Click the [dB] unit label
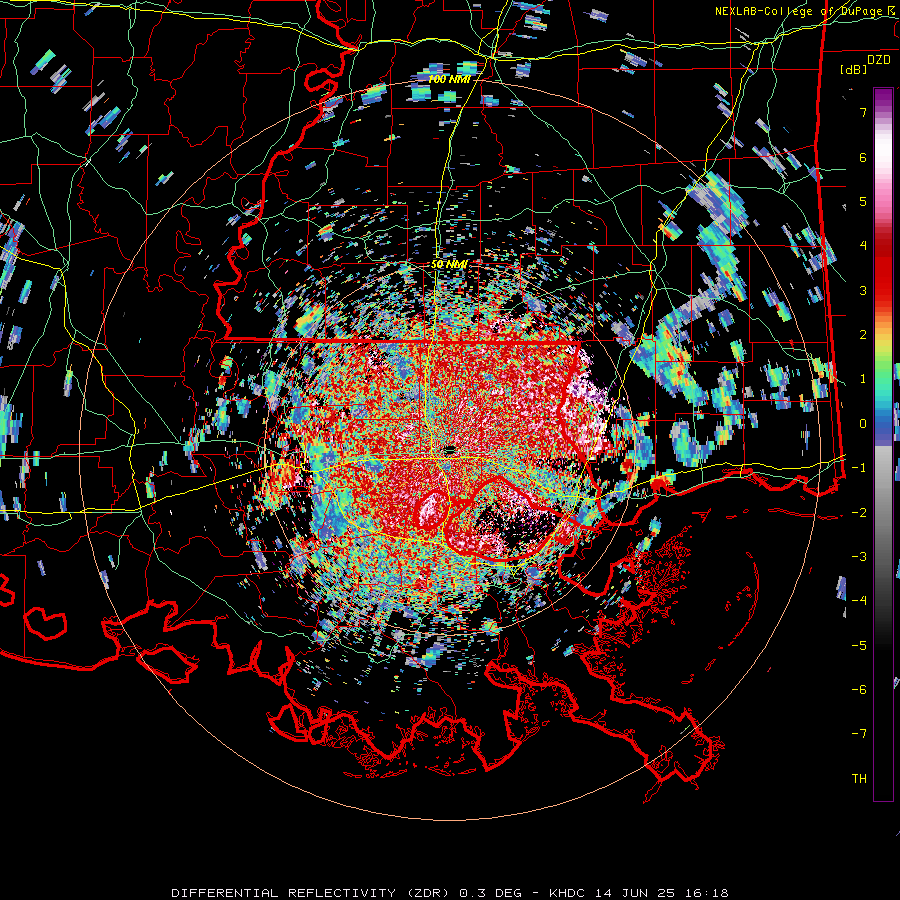The height and width of the screenshot is (900, 900). coord(854,70)
